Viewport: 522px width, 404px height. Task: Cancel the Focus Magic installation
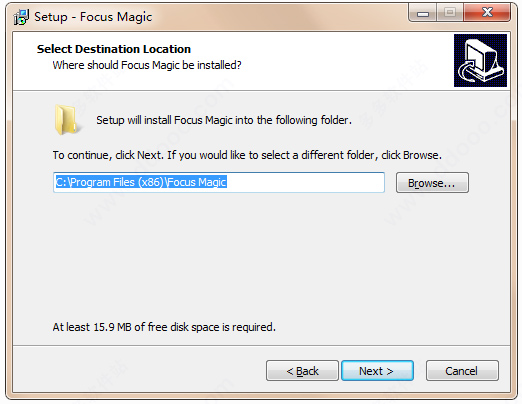click(x=462, y=371)
